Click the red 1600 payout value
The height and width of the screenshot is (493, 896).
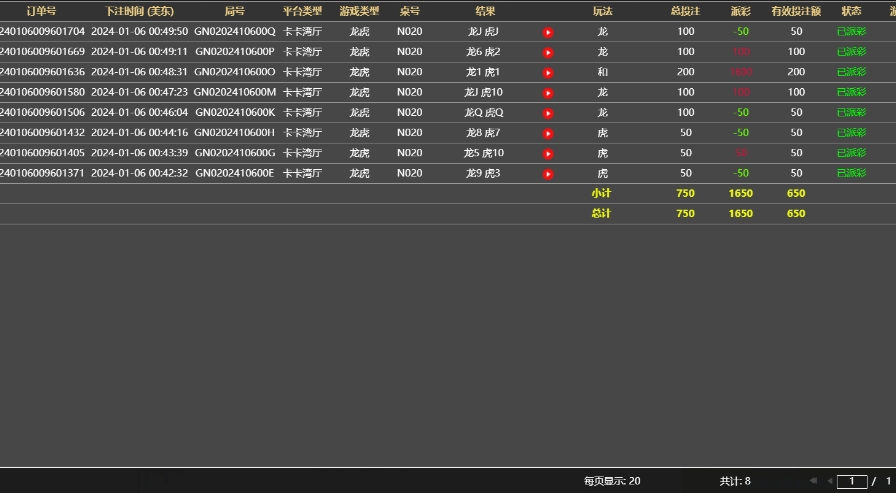click(741, 72)
